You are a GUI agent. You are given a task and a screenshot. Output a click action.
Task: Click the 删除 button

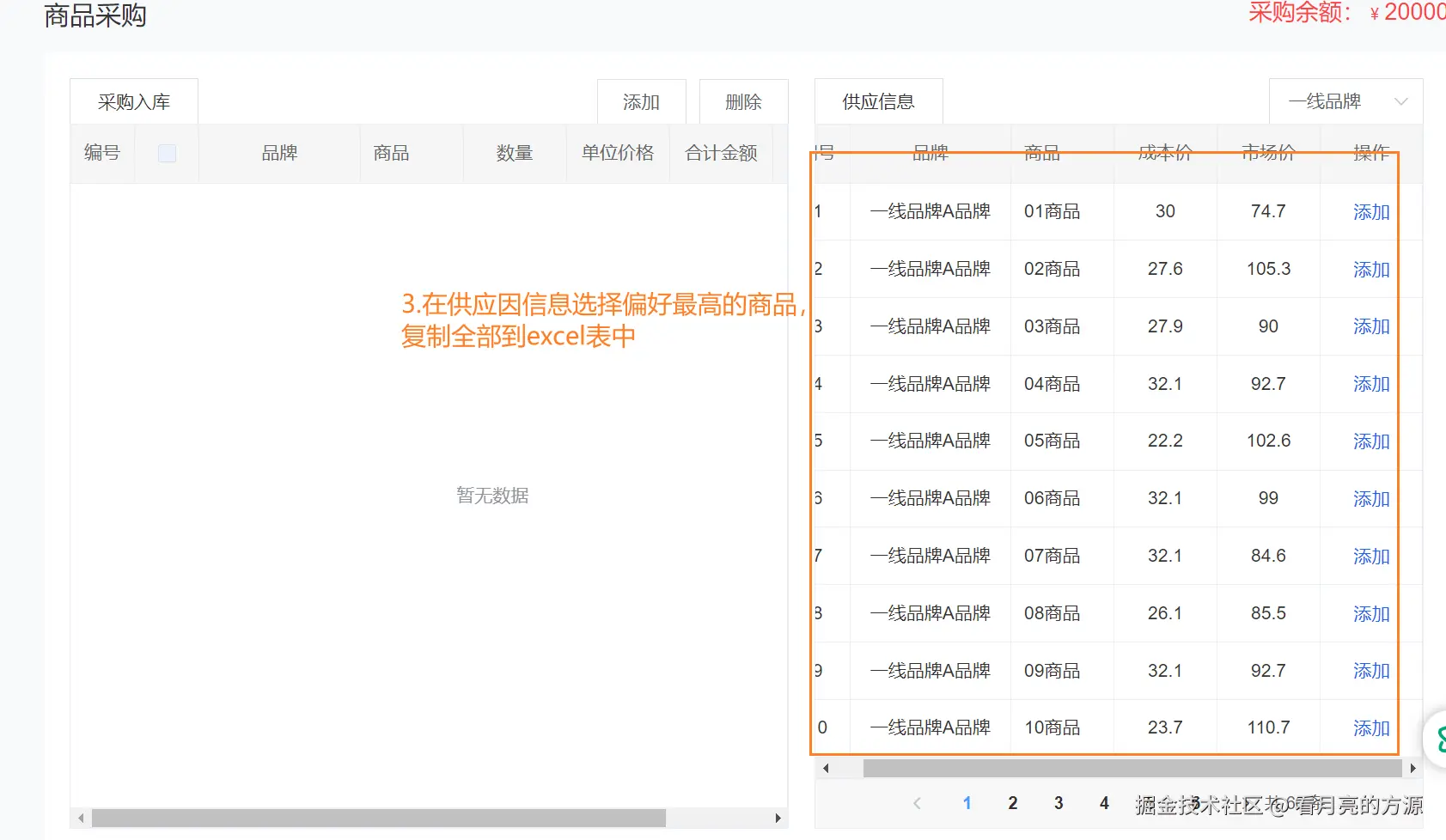pyautogui.click(x=743, y=101)
